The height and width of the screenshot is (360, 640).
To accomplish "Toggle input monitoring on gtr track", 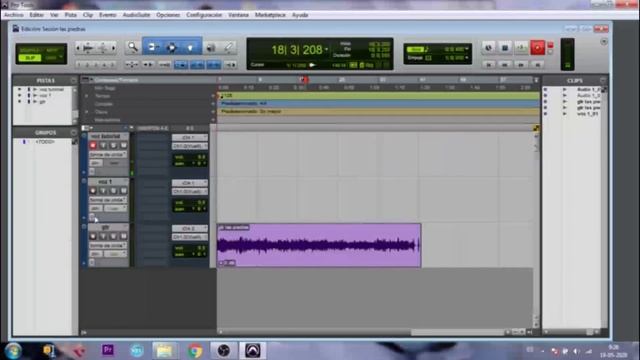I will pyautogui.click(x=103, y=236).
